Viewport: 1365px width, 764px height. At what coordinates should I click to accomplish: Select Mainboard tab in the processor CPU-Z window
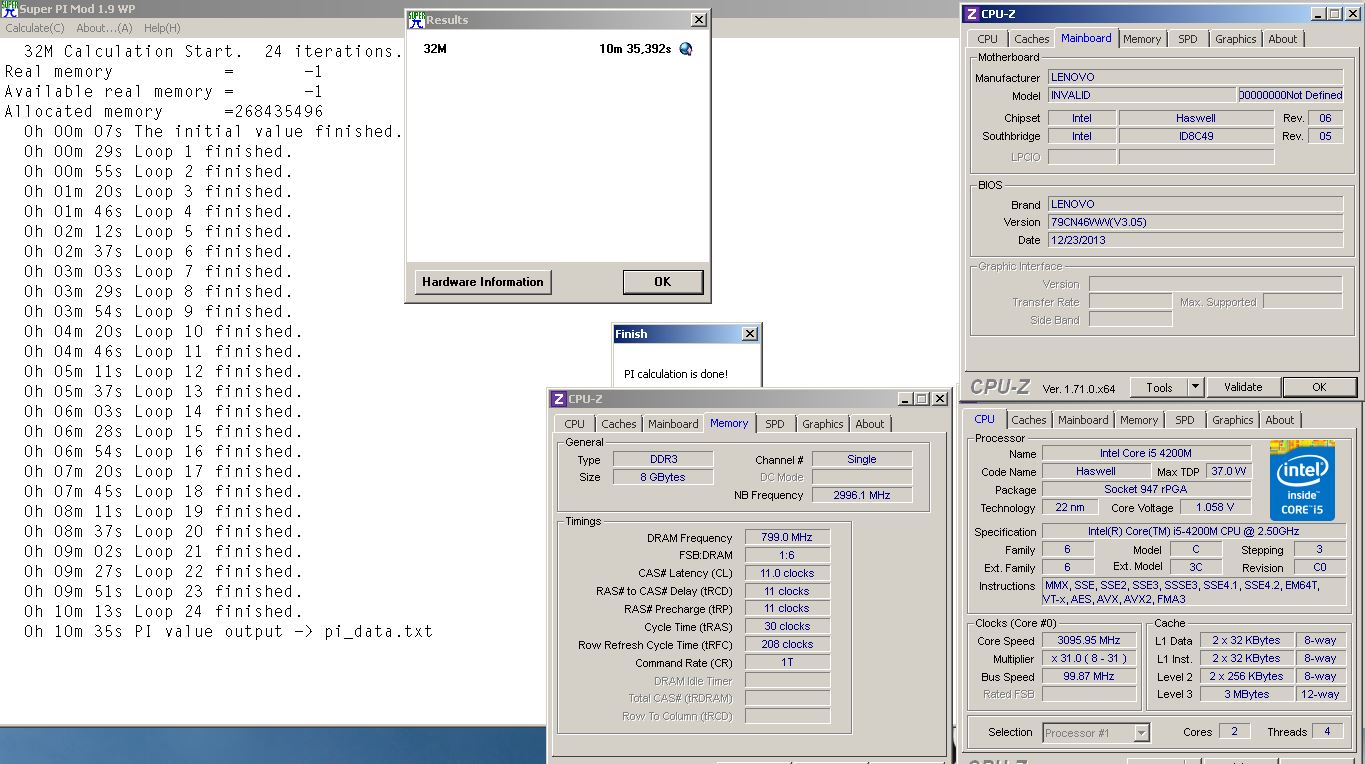tap(1083, 420)
